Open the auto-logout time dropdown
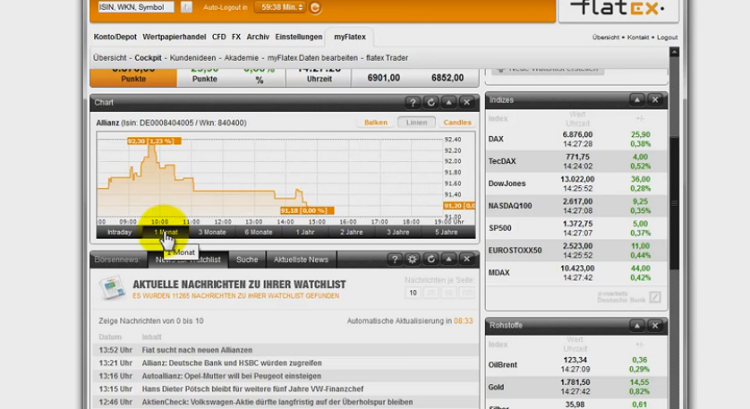 click(x=280, y=7)
